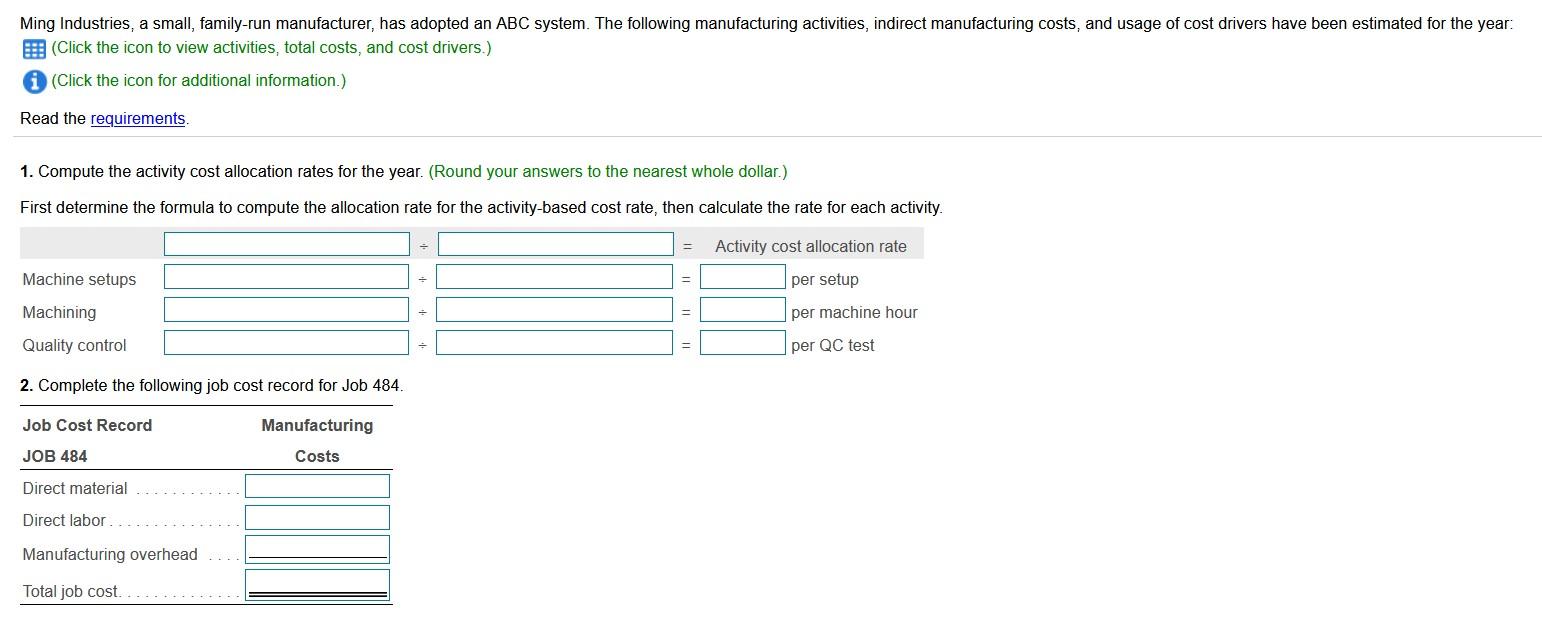Click the text to view activities, total costs, and cost drivers
This screenshot has height=628, width=1542.
(x=270, y=47)
